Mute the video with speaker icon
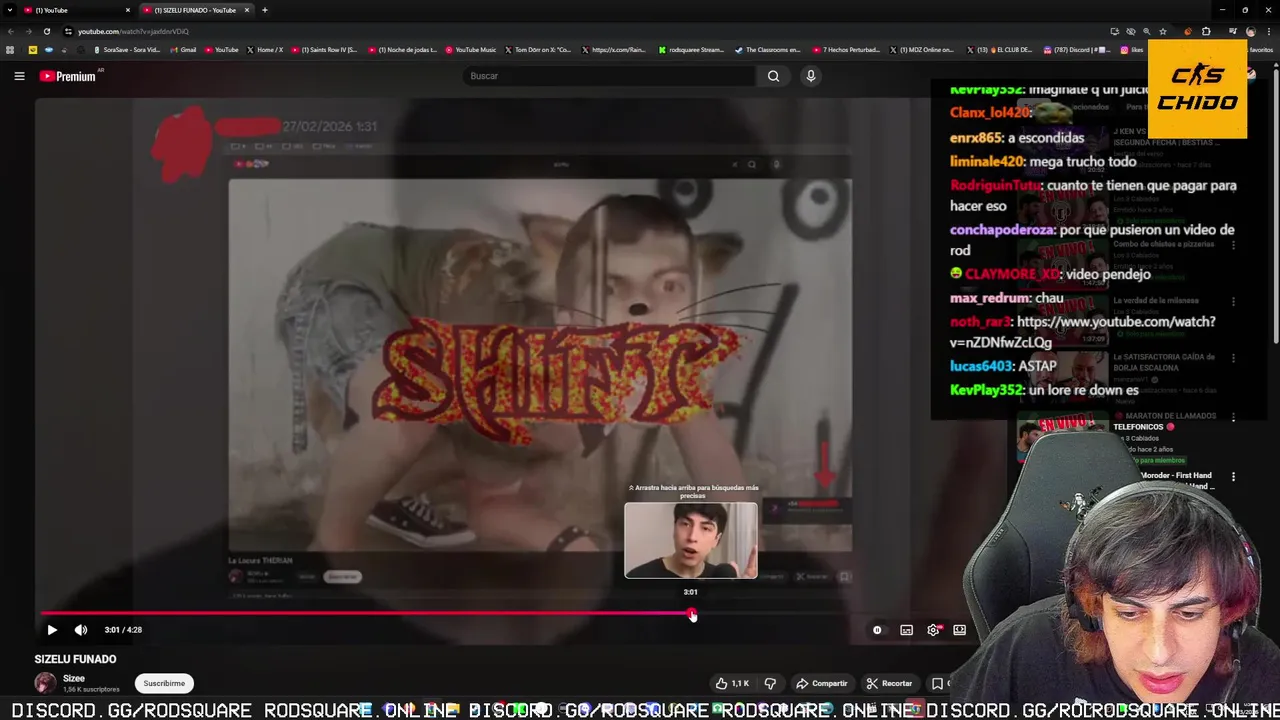Image resolution: width=1280 pixels, height=720 pixels. [x=81, y=630]
